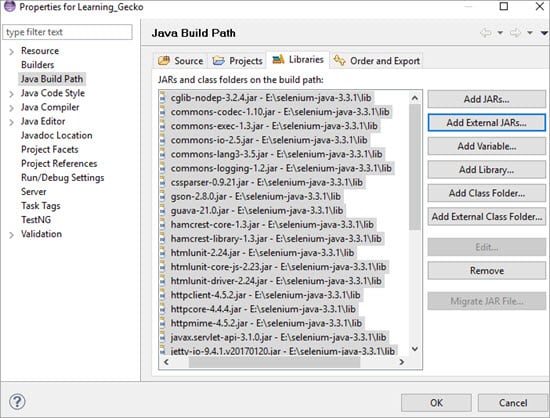Switch to the Projects tab
550x418 pixels.
click(237, 61)
